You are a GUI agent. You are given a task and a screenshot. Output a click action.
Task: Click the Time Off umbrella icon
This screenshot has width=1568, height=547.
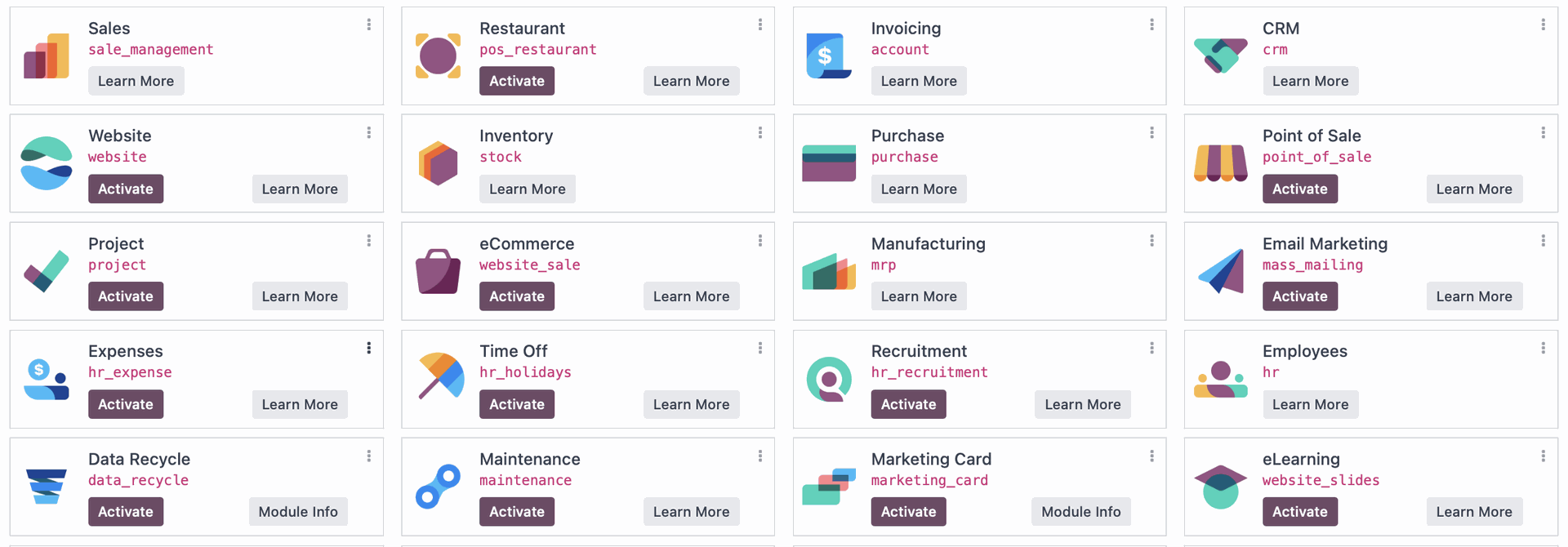[x=440, y=376]
